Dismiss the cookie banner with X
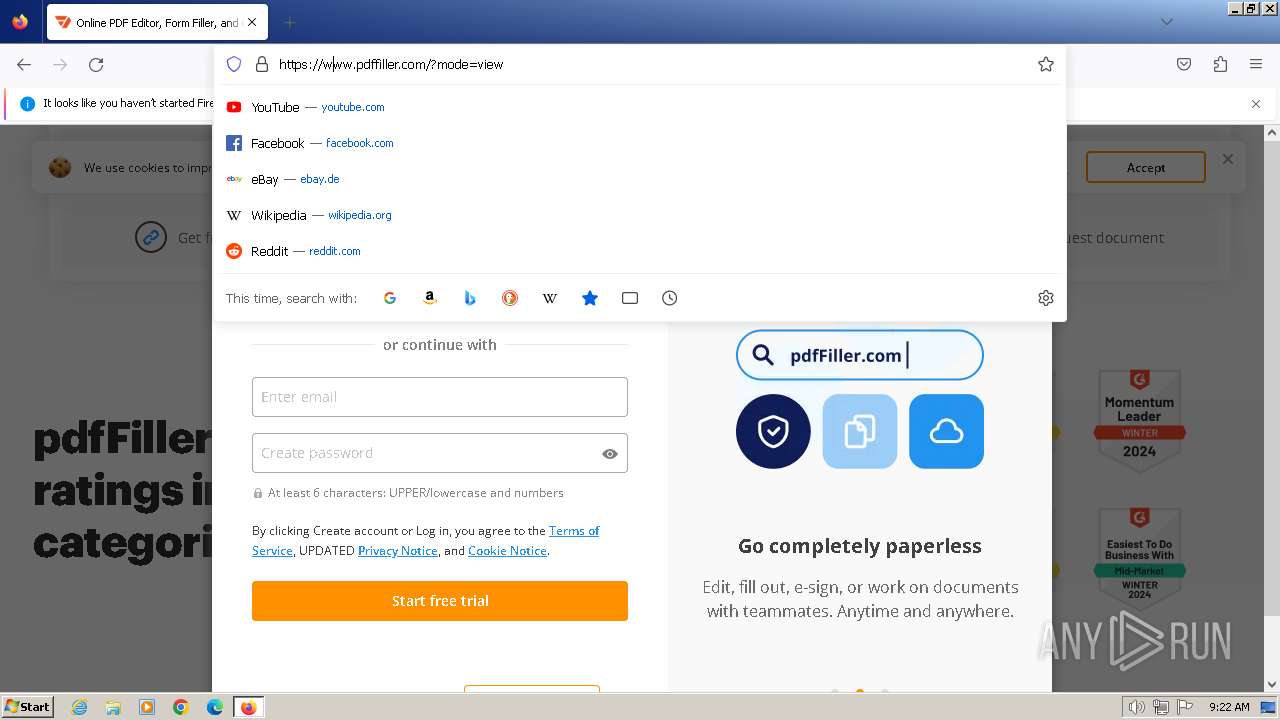Image resolution: width=1280 pixels, height=720 pixels. [1228, 159]
